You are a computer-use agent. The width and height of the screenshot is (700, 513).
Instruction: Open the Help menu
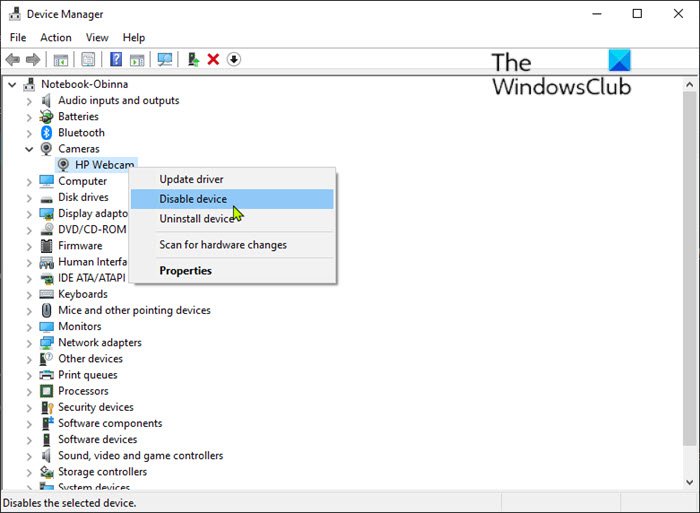pyautogui.click(x=134, y=38)
